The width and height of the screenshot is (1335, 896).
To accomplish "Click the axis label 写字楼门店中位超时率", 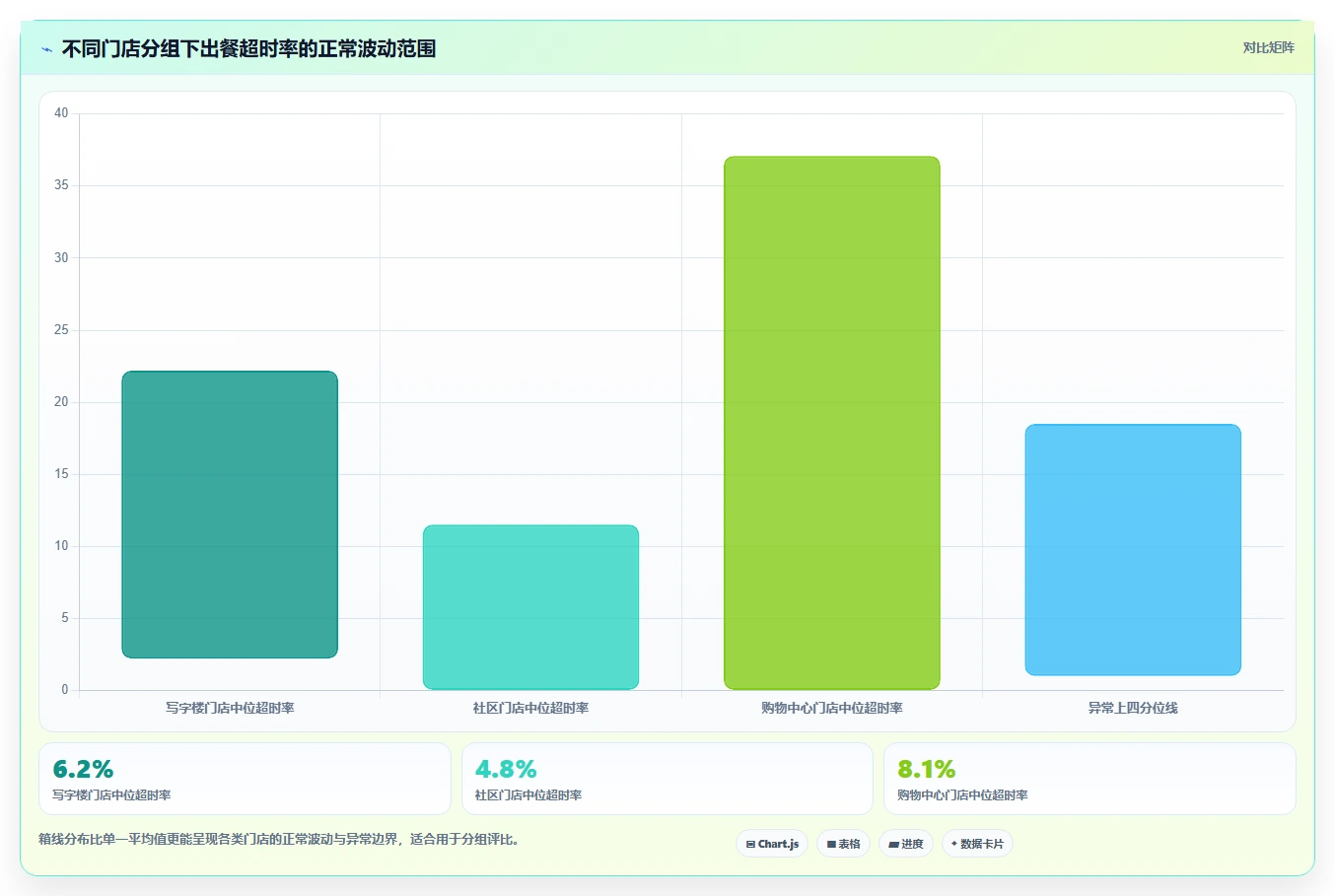I will (230, 708).
